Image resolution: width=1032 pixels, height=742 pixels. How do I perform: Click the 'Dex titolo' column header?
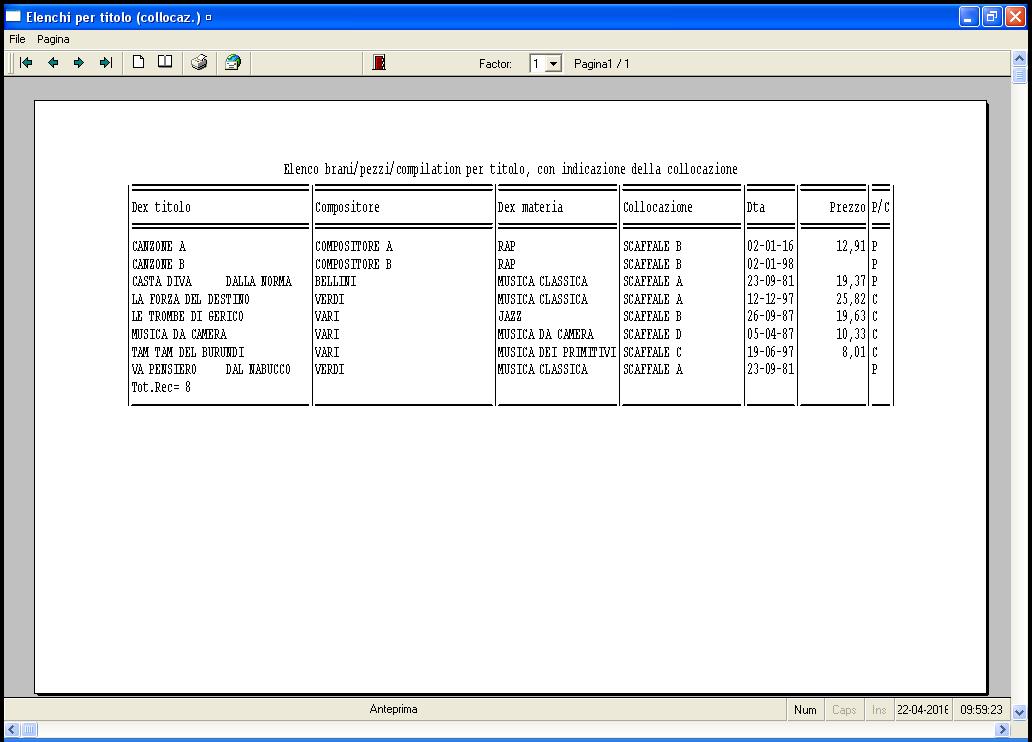161,207
